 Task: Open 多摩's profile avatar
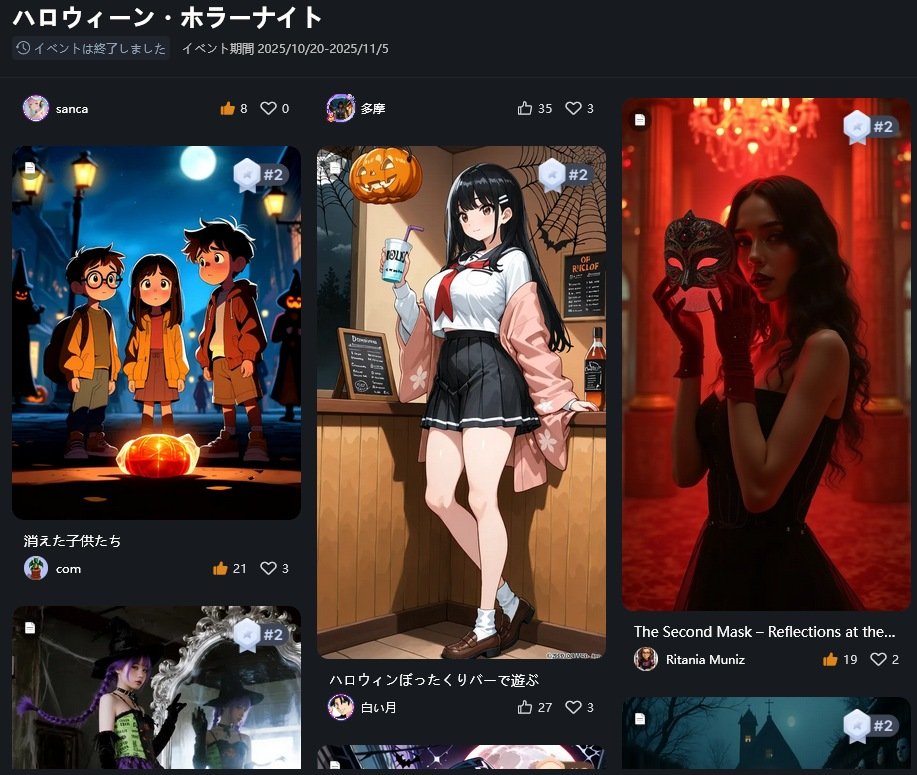[x=341, y=108]
